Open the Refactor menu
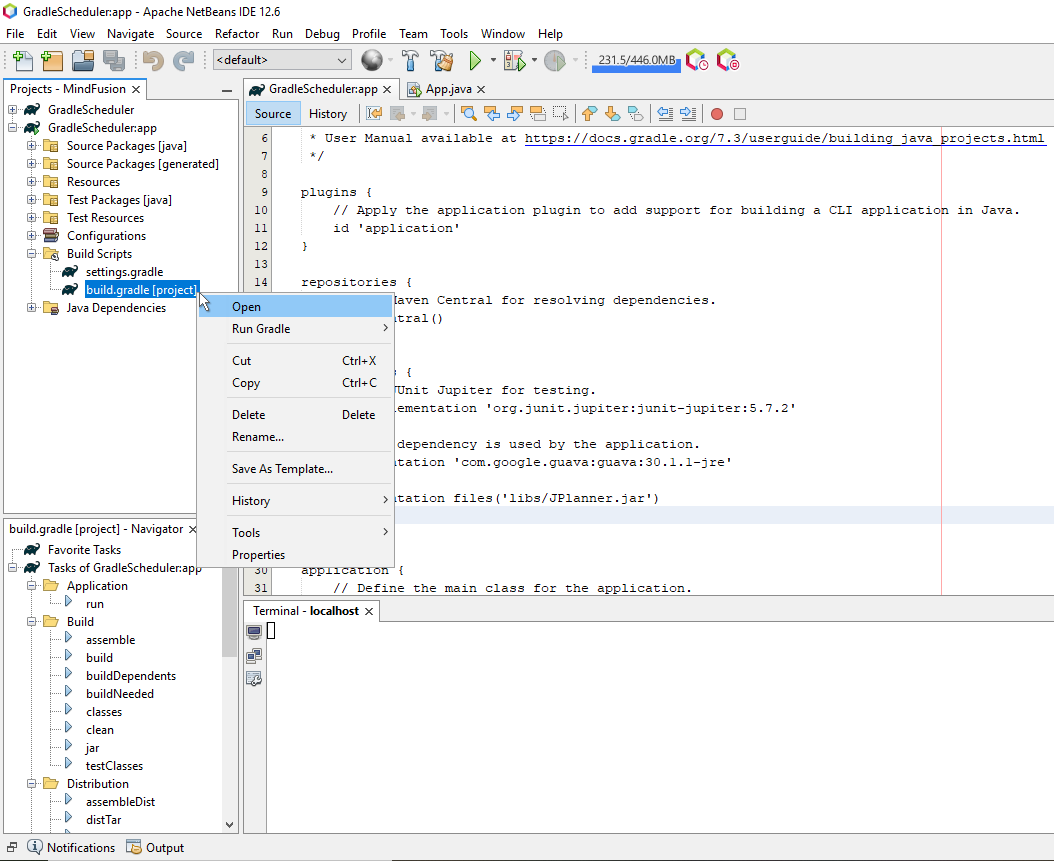This screenshot has height=861, width=1054. click(x=237, y=33)
